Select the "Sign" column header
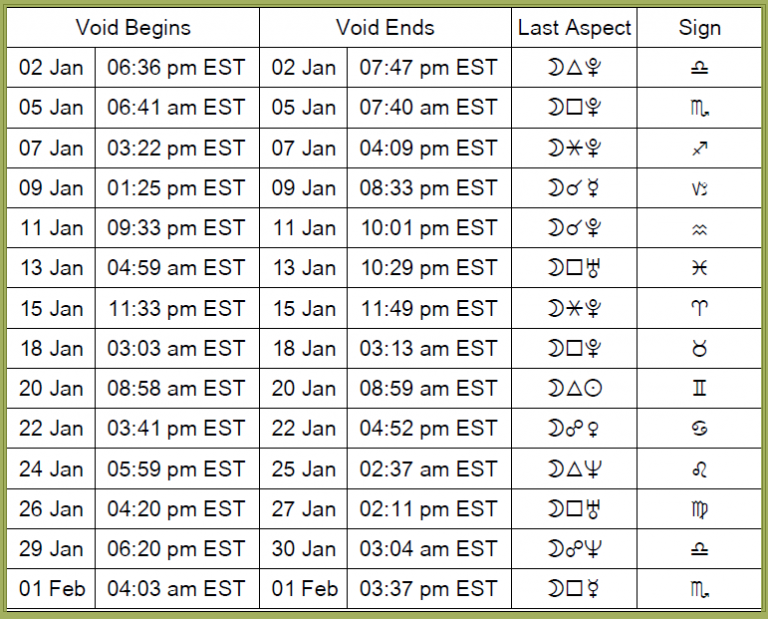Image resolution: width=768 pixels, height=619 pixels. 699,27
